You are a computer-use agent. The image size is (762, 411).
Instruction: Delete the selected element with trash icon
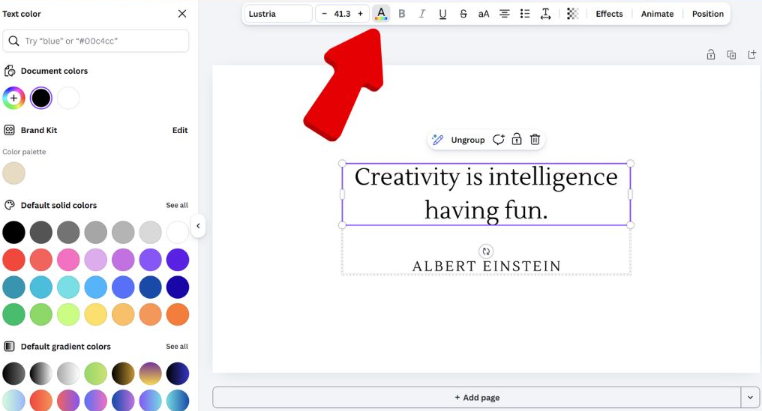click(x=535, y=140)
